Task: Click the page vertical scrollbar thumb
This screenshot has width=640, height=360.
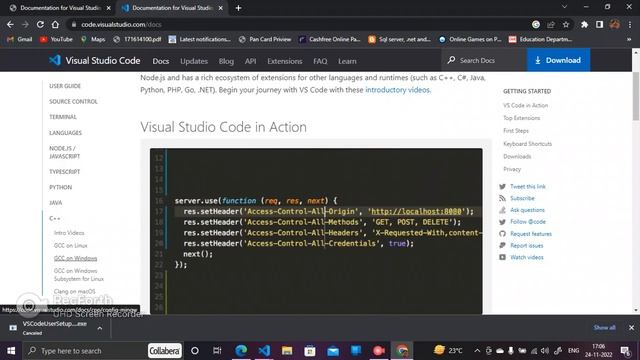Action: click(x=636, y=96)
